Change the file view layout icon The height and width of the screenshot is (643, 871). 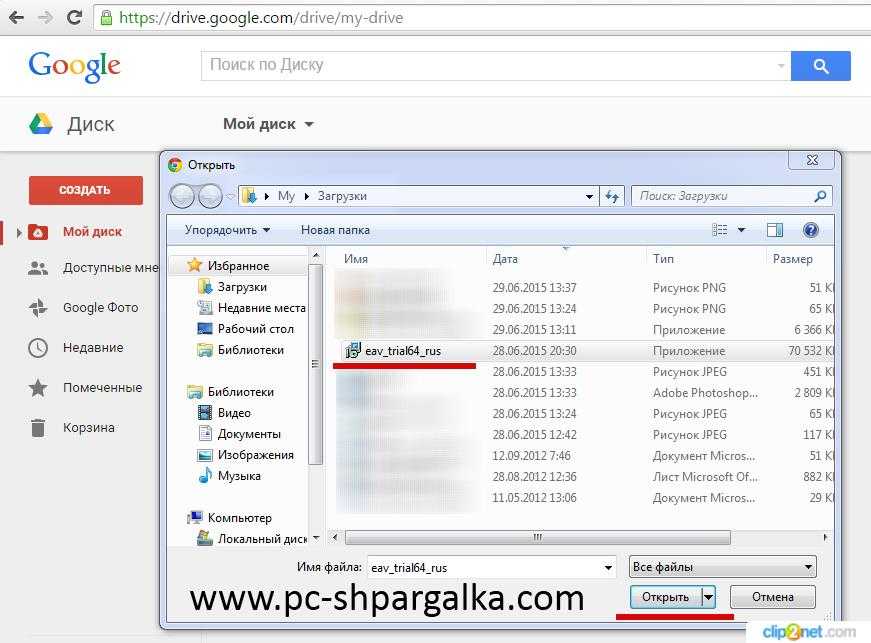click(719, 230)
